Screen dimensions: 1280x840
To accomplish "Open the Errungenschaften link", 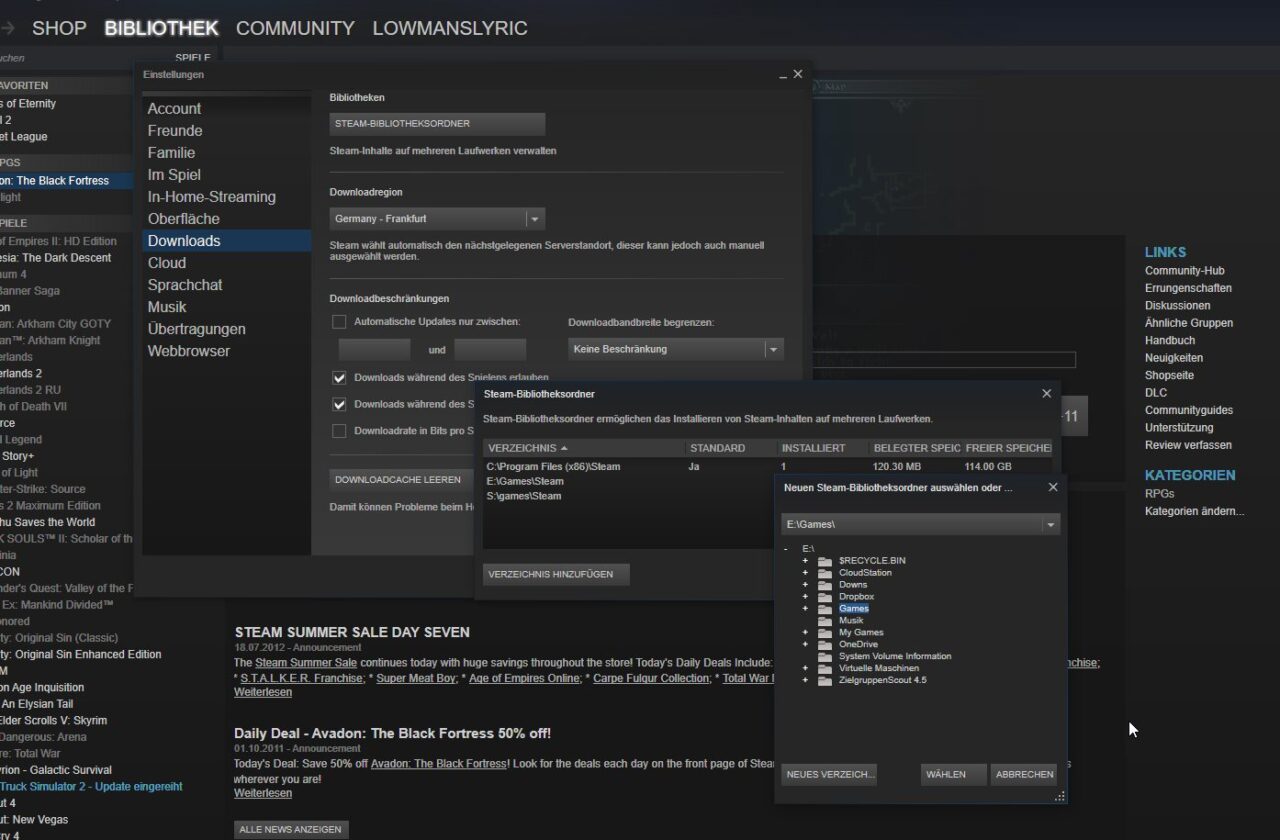I will [1188, 288].
